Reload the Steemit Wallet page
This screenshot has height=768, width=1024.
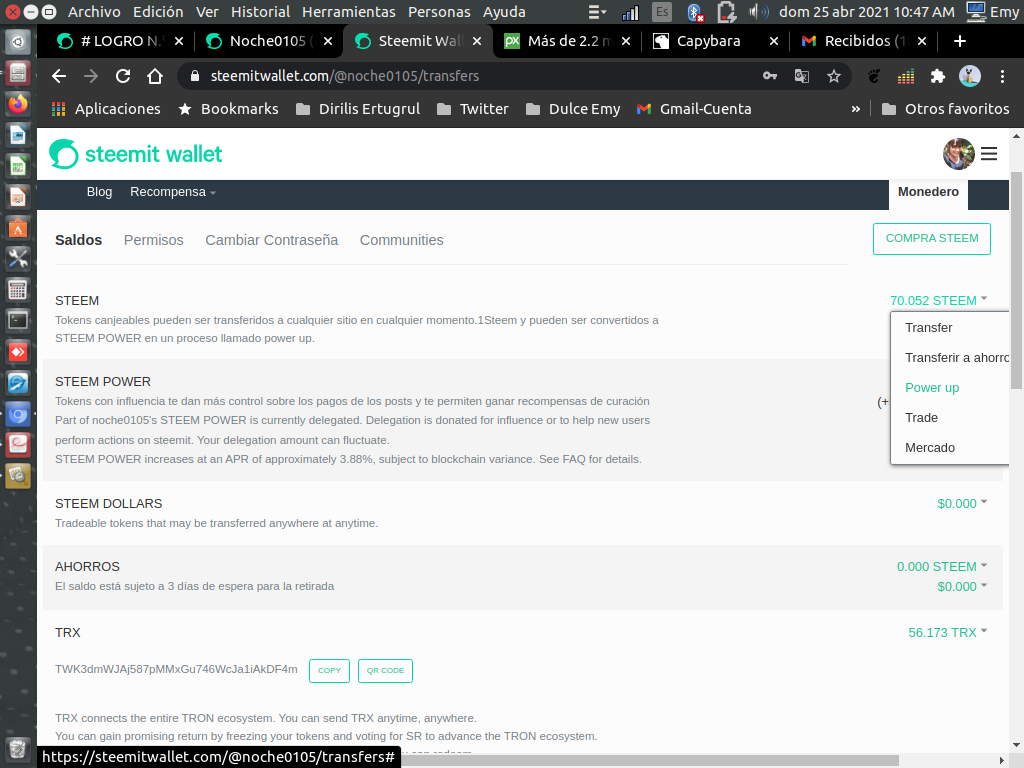pyautogui.click(x=123, y=76)
